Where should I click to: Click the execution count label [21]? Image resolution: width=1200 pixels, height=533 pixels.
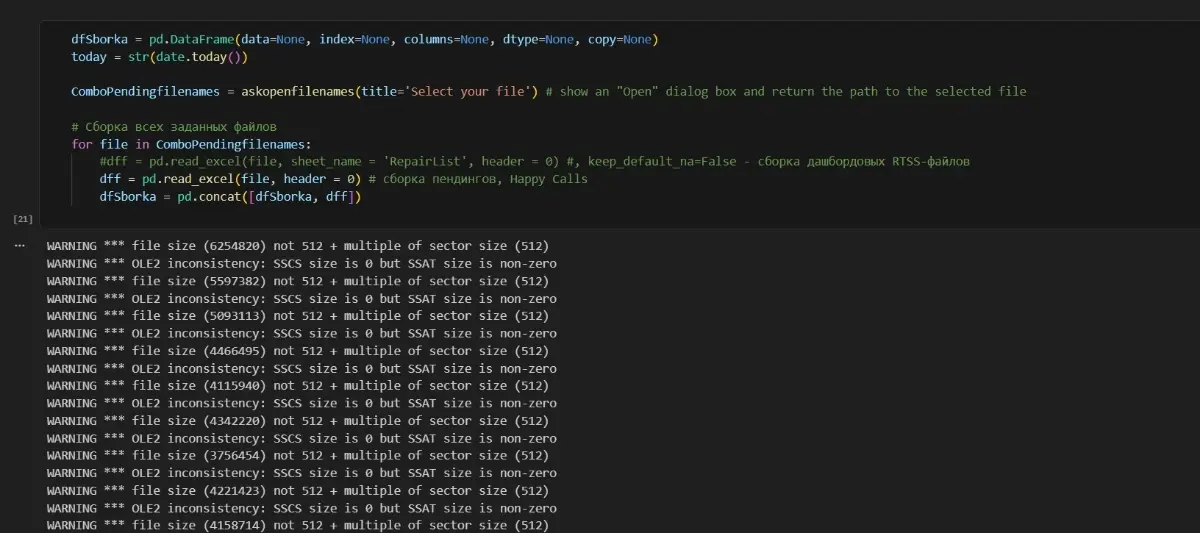23,218
